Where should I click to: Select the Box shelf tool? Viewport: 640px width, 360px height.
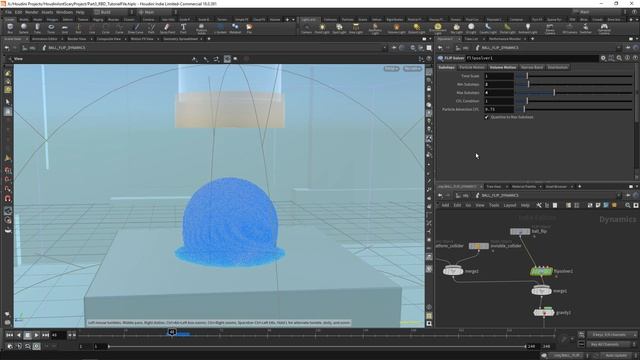(10, 28)
